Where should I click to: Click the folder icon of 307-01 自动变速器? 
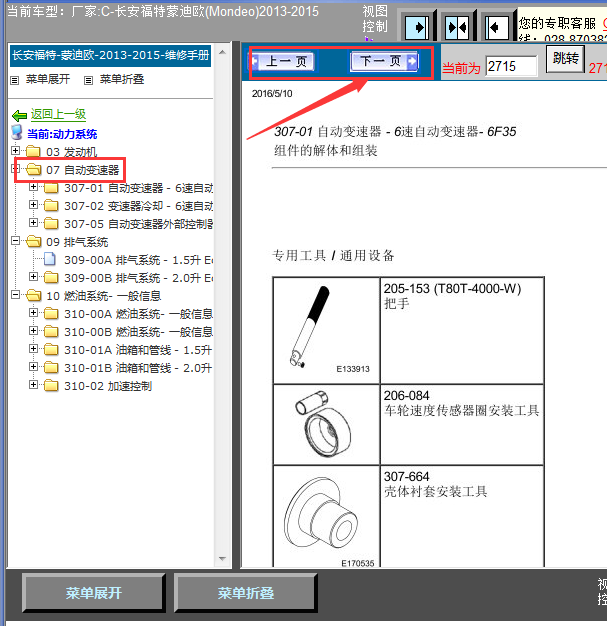point(51,187)
